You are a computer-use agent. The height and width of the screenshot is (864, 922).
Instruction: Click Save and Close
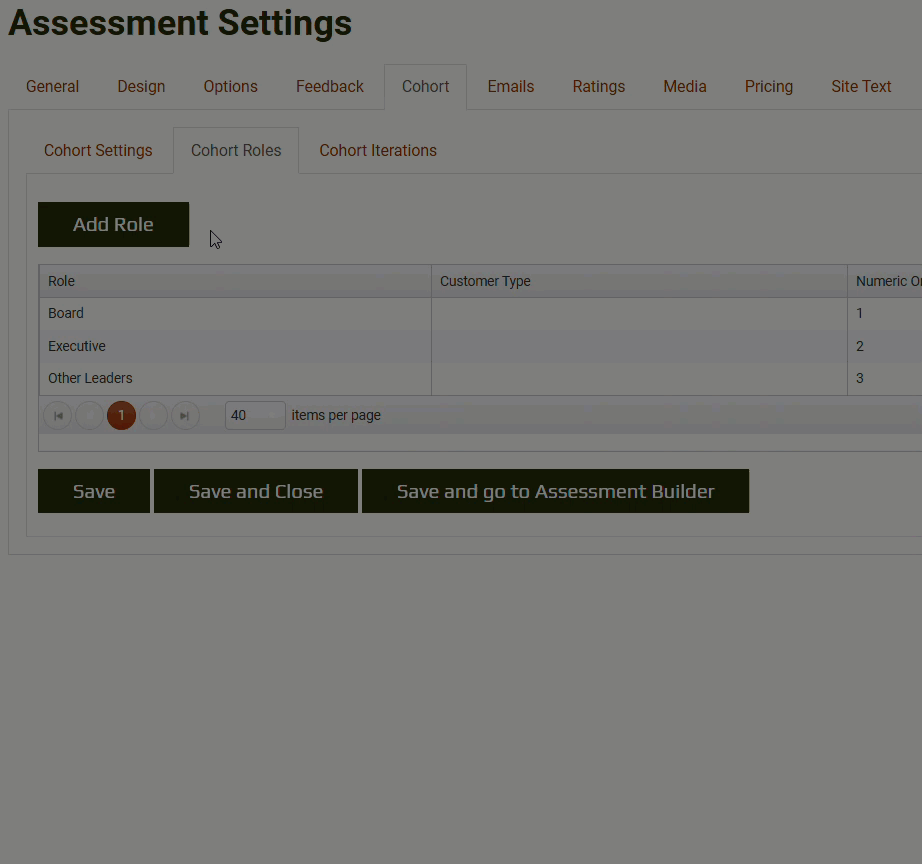tap(256, 492)
